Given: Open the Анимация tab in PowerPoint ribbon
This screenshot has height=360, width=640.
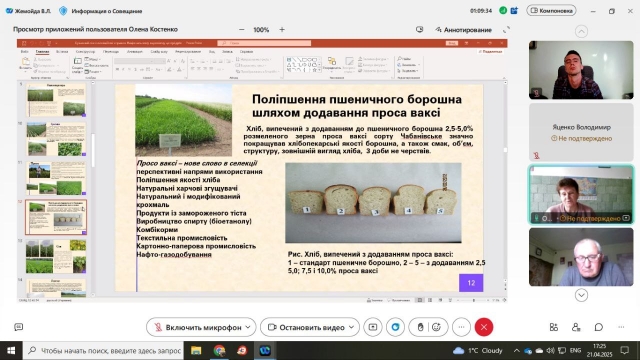Looking at the screenshot, I should click(x=135, y=52).
